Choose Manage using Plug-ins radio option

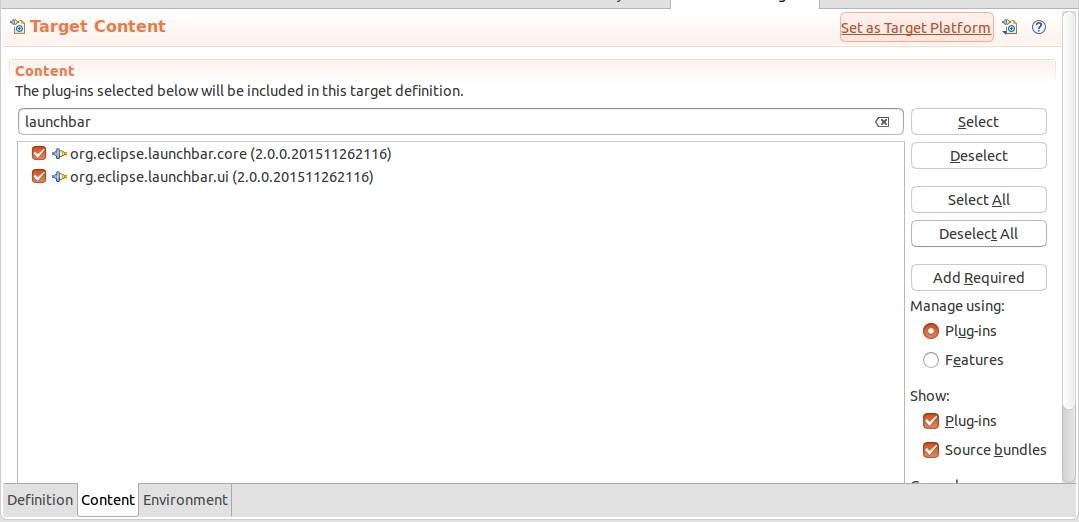tap(931, 331)
